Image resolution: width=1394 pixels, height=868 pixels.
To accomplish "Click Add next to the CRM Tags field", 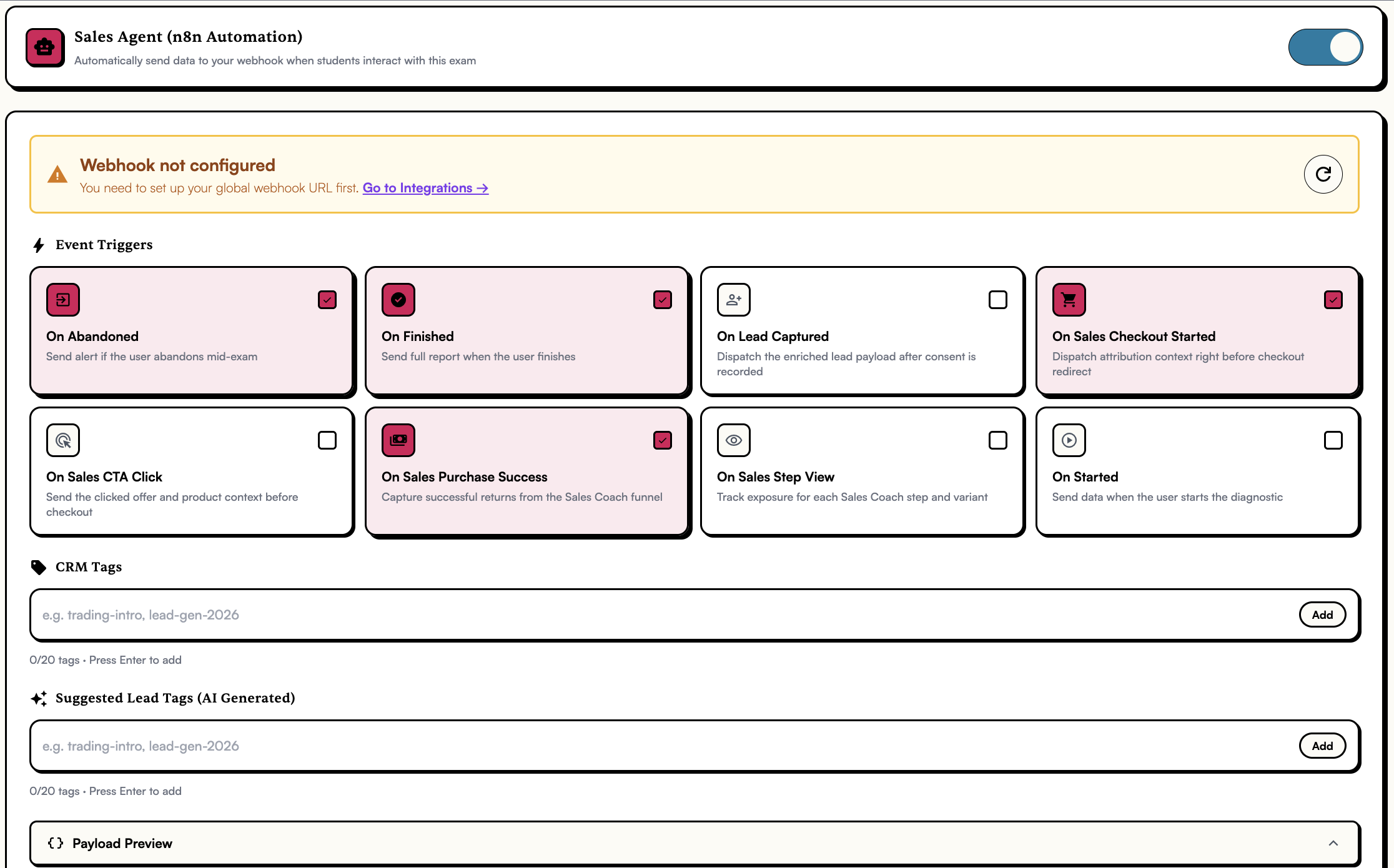I will (x=1322, y=614).
